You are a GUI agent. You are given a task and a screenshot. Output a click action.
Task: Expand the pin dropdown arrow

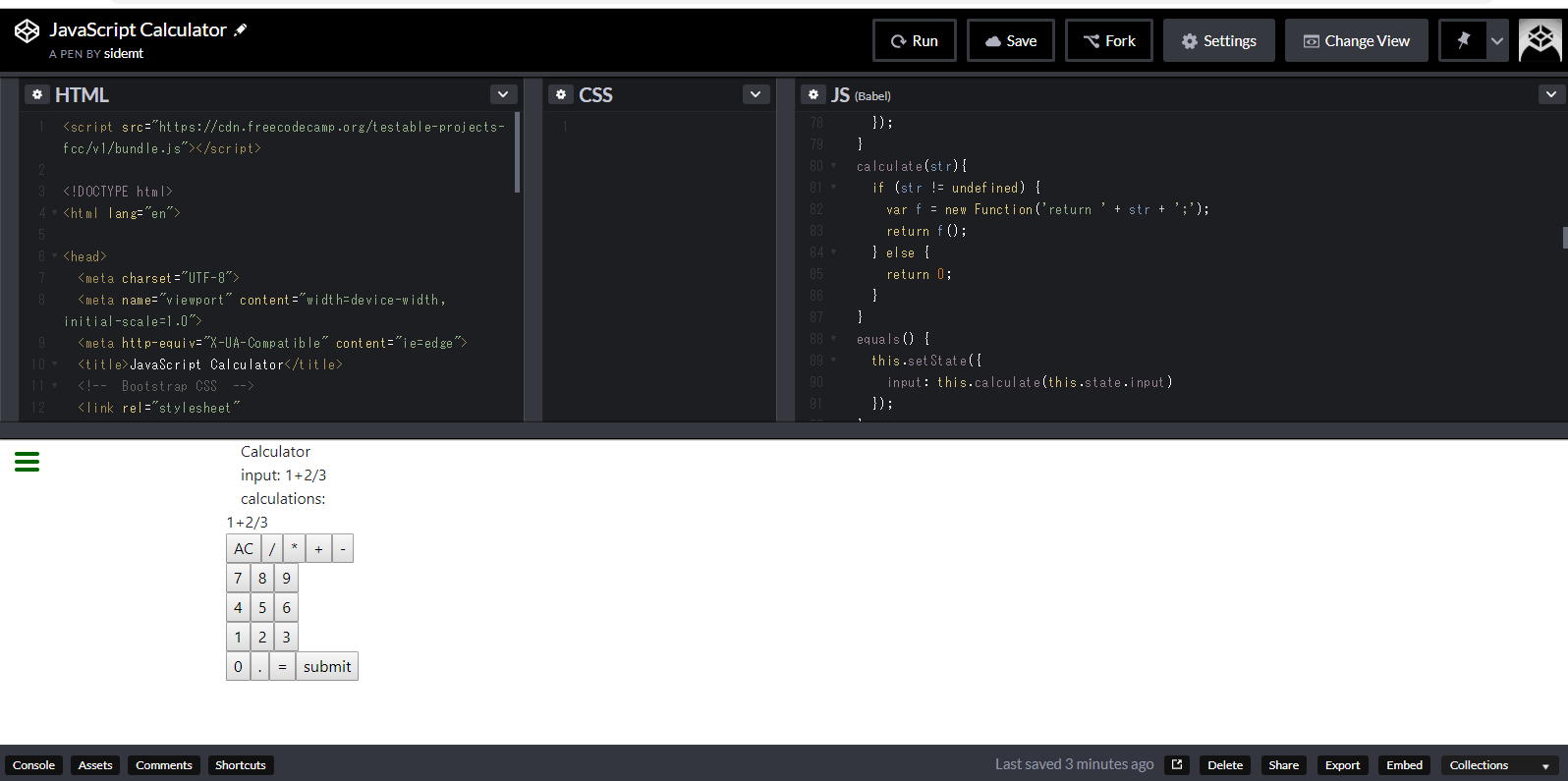pos(1497,40)
